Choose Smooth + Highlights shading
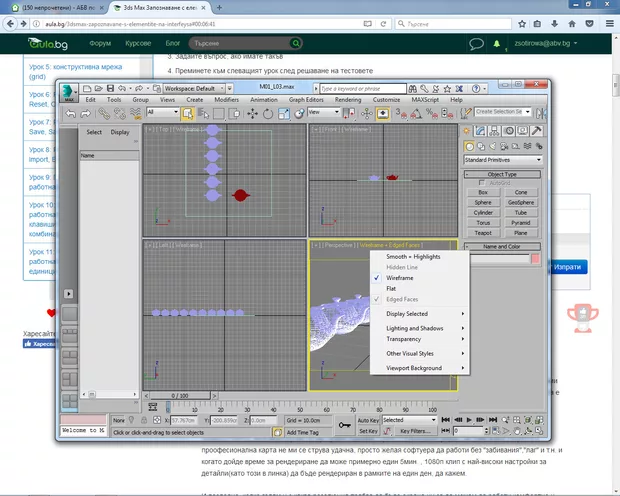This screenshot has height=496, width=620. (413, 258)
